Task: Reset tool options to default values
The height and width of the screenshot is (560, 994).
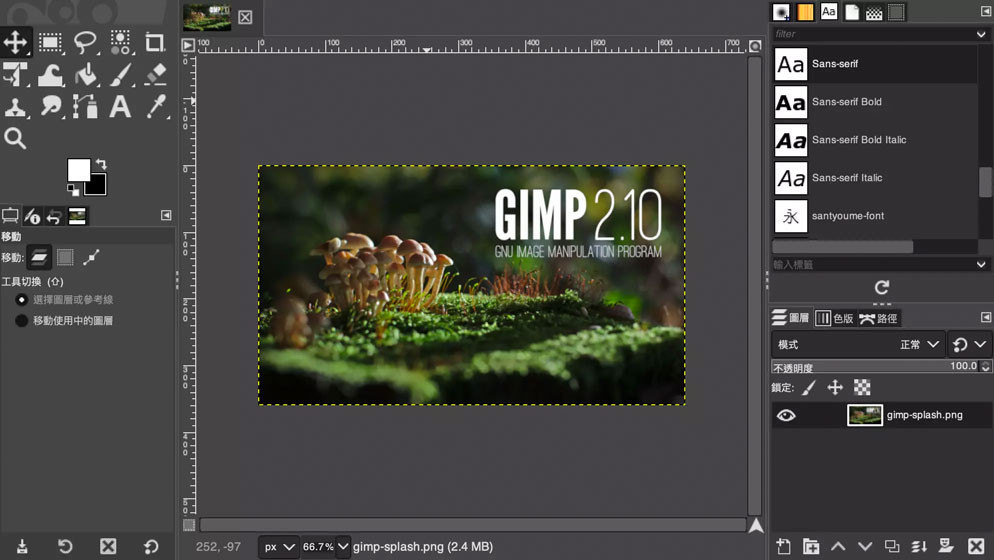Action: (151, 546)
